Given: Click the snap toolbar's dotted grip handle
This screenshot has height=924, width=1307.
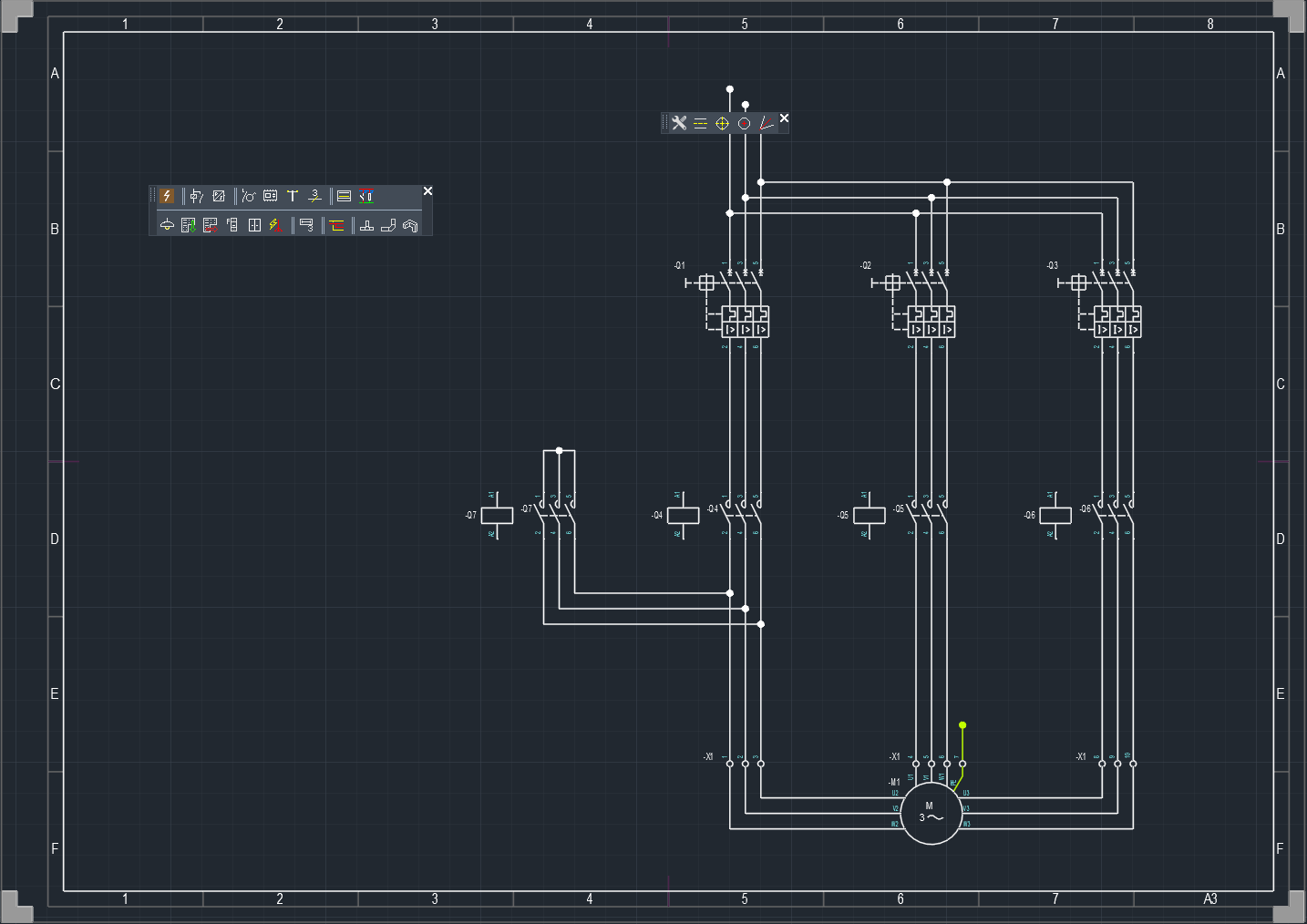Looking at the screenshot, I should [665, 123].
